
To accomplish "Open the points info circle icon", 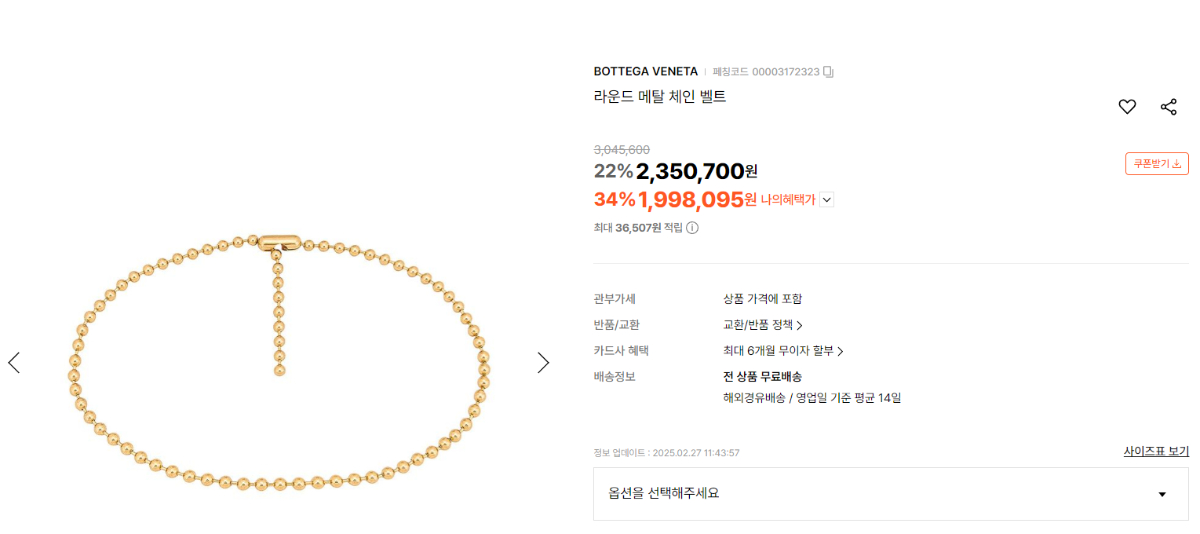I will [692, 228].
